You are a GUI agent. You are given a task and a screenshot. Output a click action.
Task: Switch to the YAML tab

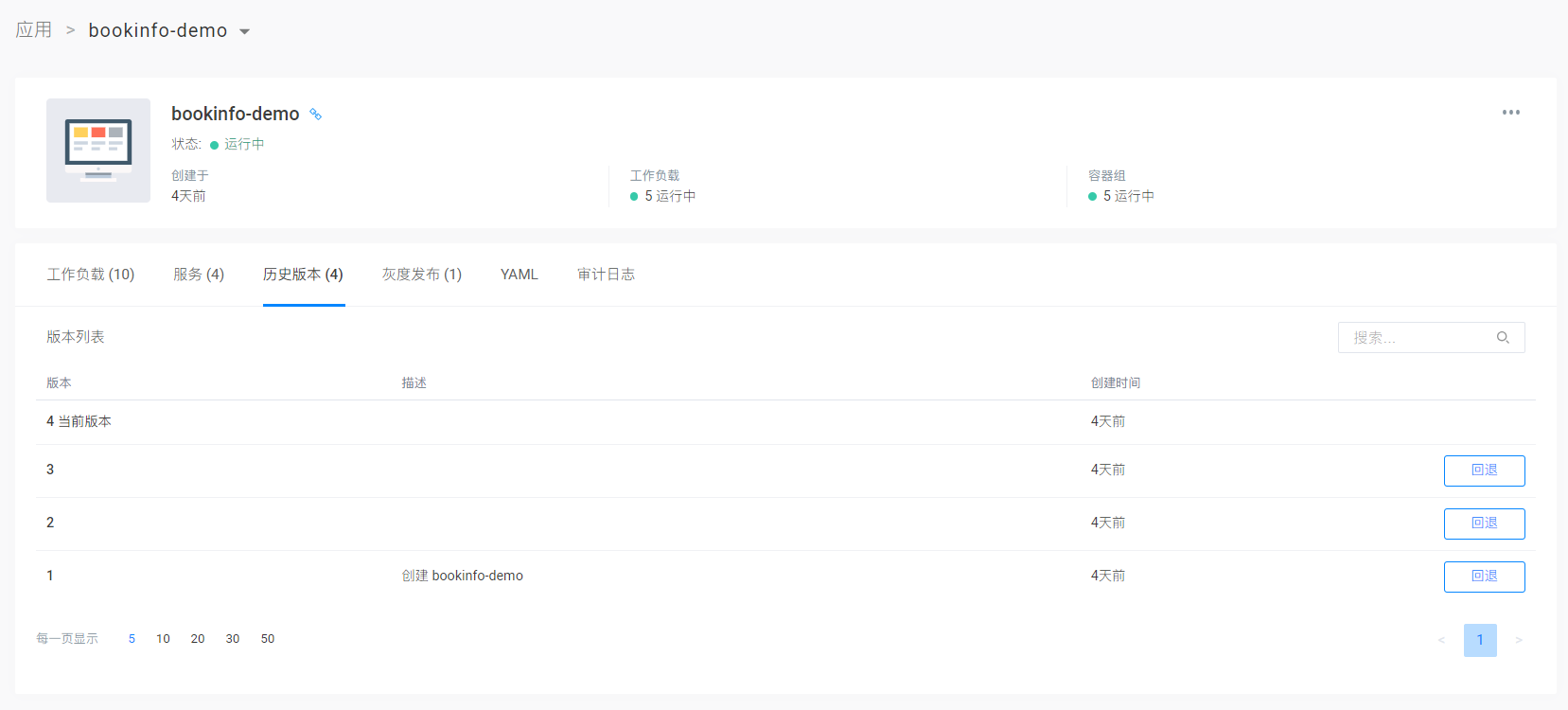pos(519,275)
